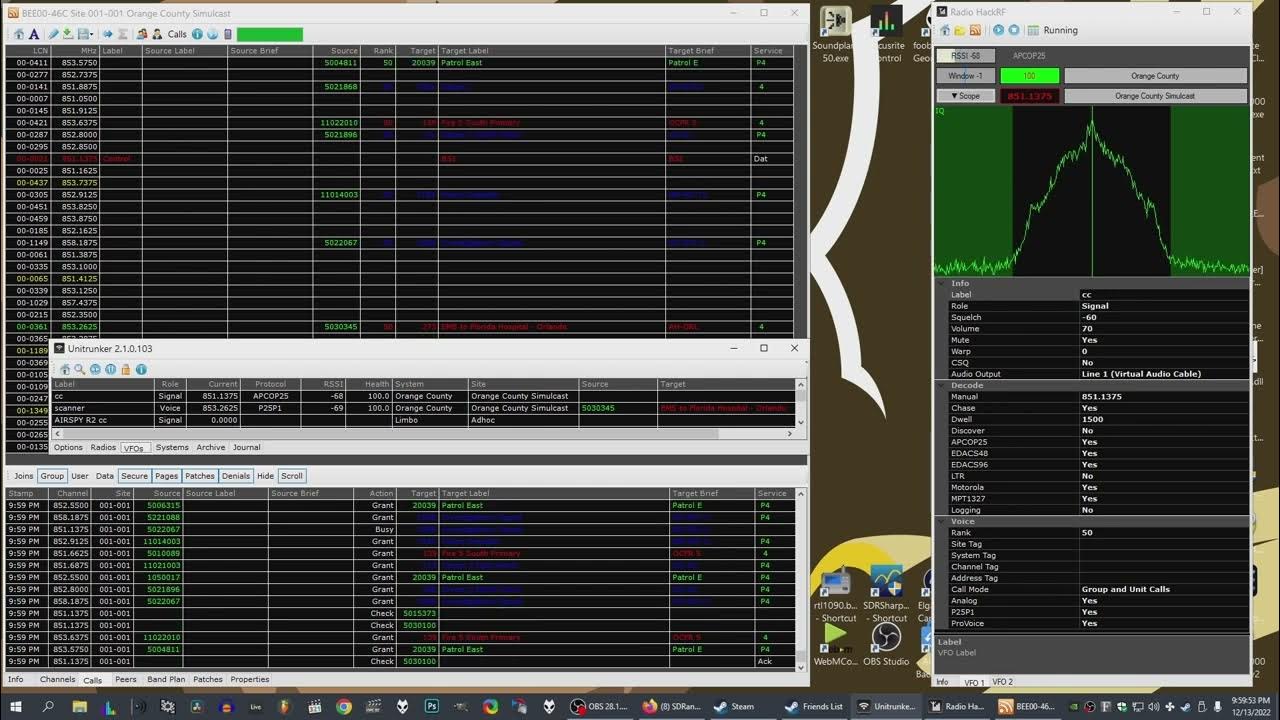The height and width of the screenshot is (720, 1280).
Task: Open Steam from the Windows taskbar
Action: tap(735, 706)
